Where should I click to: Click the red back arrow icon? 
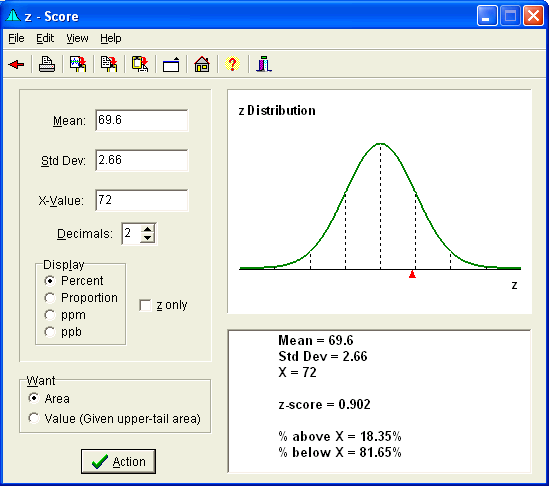(x=16, y=64)
